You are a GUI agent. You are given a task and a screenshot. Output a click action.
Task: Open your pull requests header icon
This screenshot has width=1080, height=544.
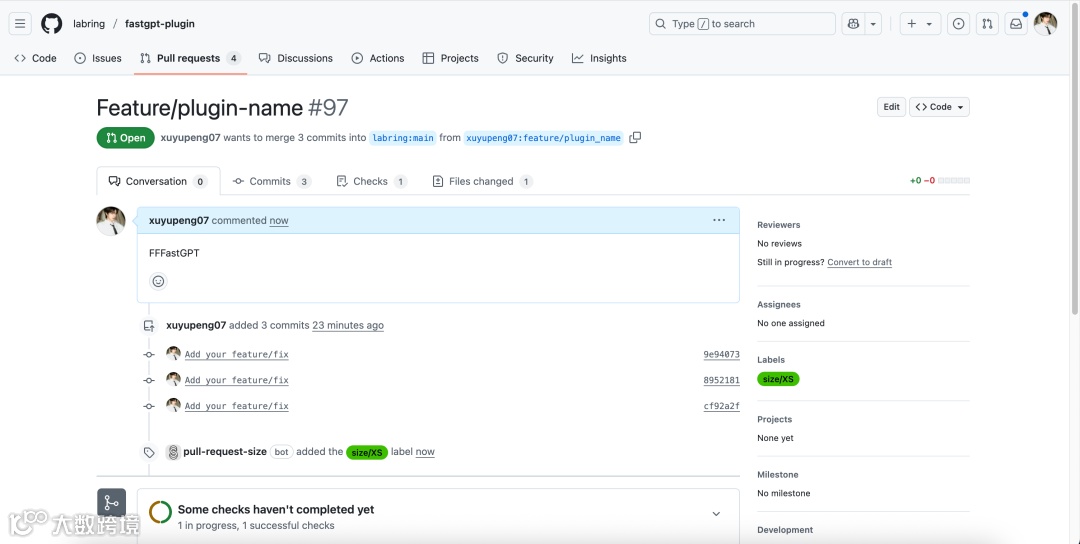987,23
